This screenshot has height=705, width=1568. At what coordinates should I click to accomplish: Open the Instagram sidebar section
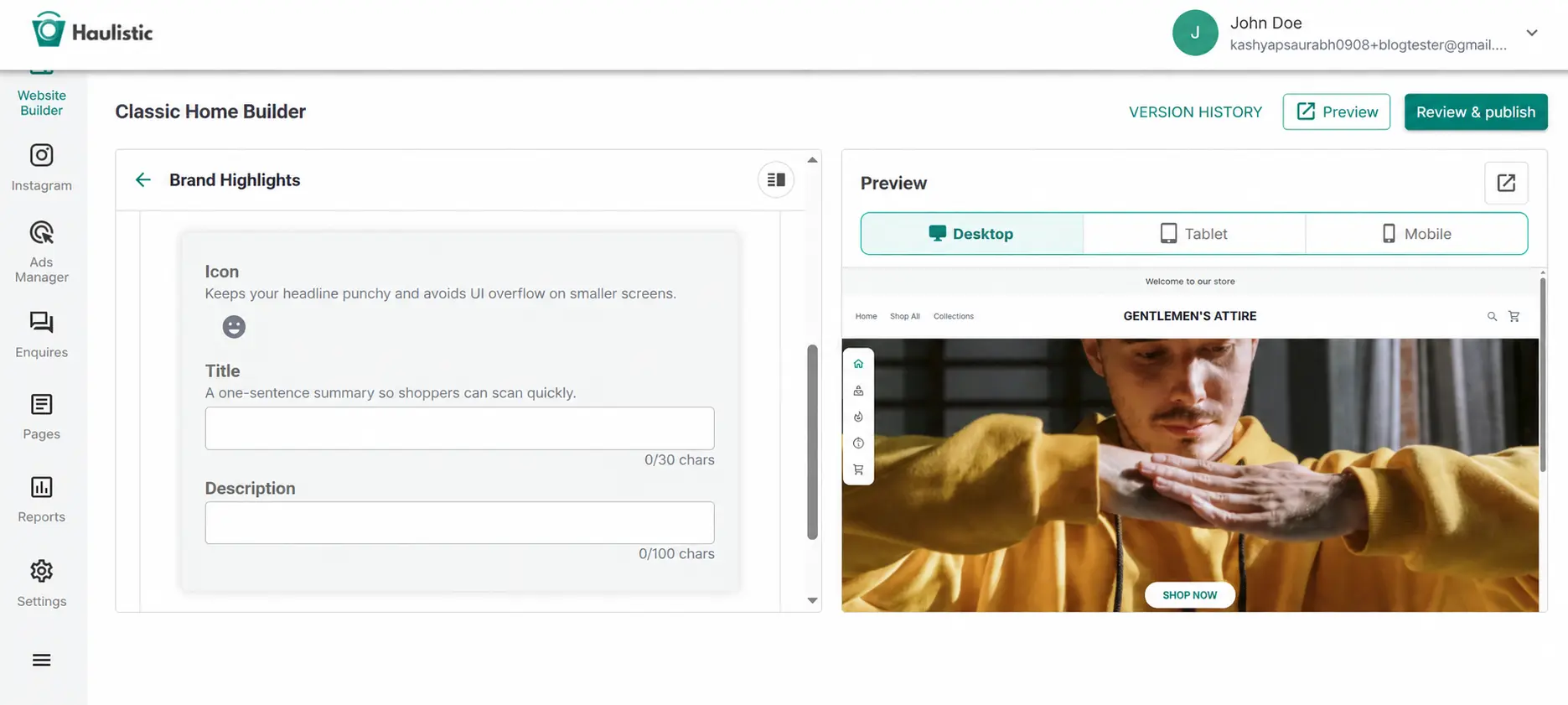click(x=41, y=168)
